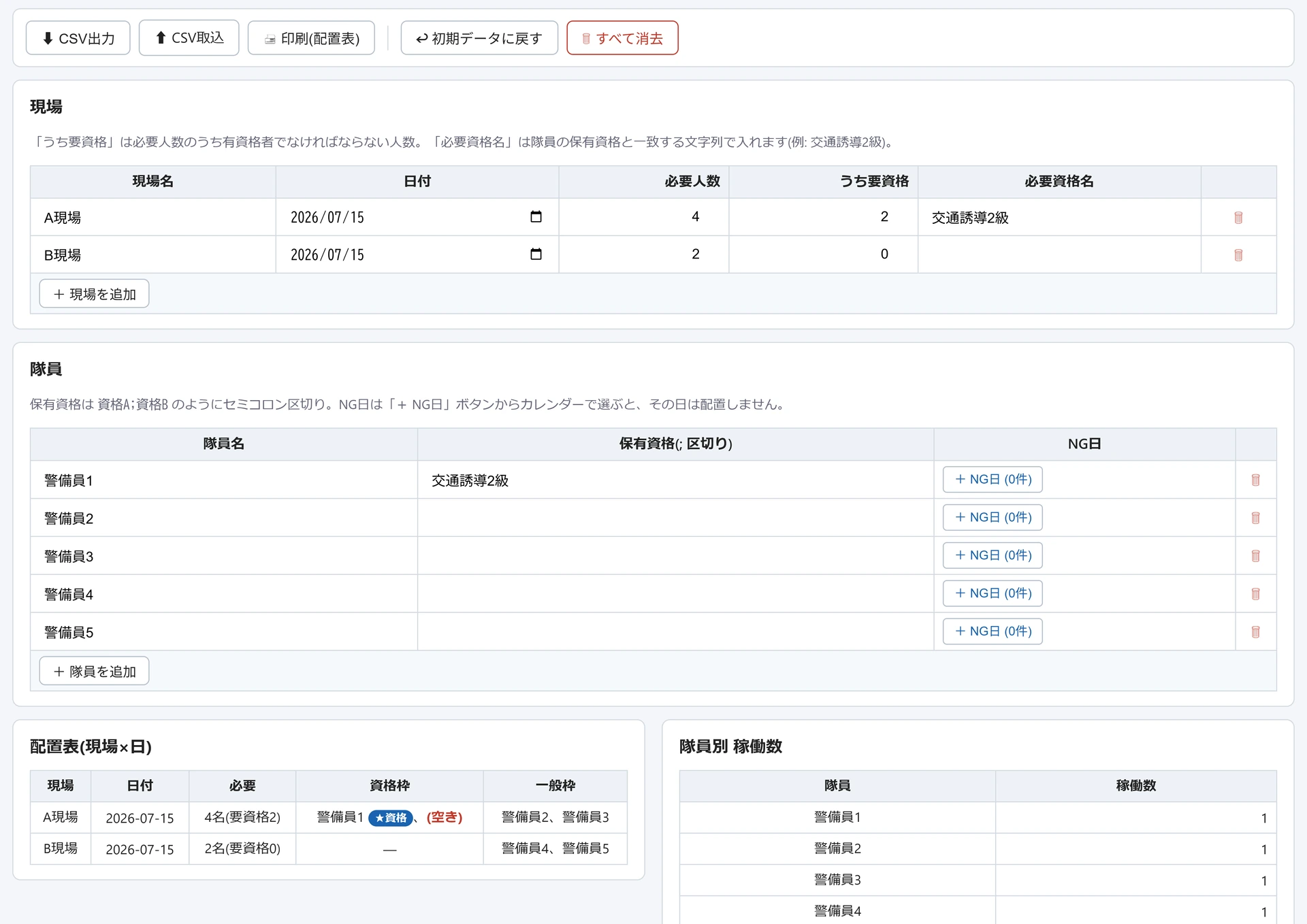
Task: Click 警備員3 row in workload table
Action: coord(978,880)
